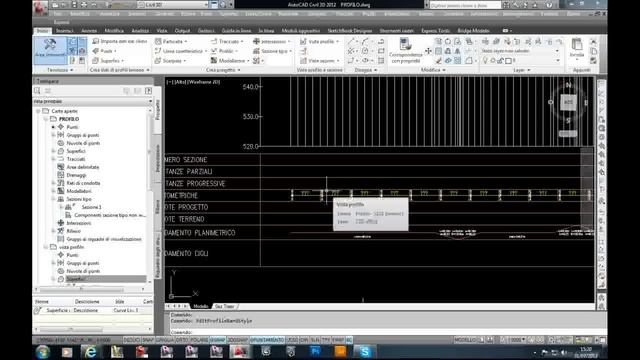This screenshot has width=640, height=360.
Task: Click the Modellatore ribbon tool
Action: [x=230, y=60]
